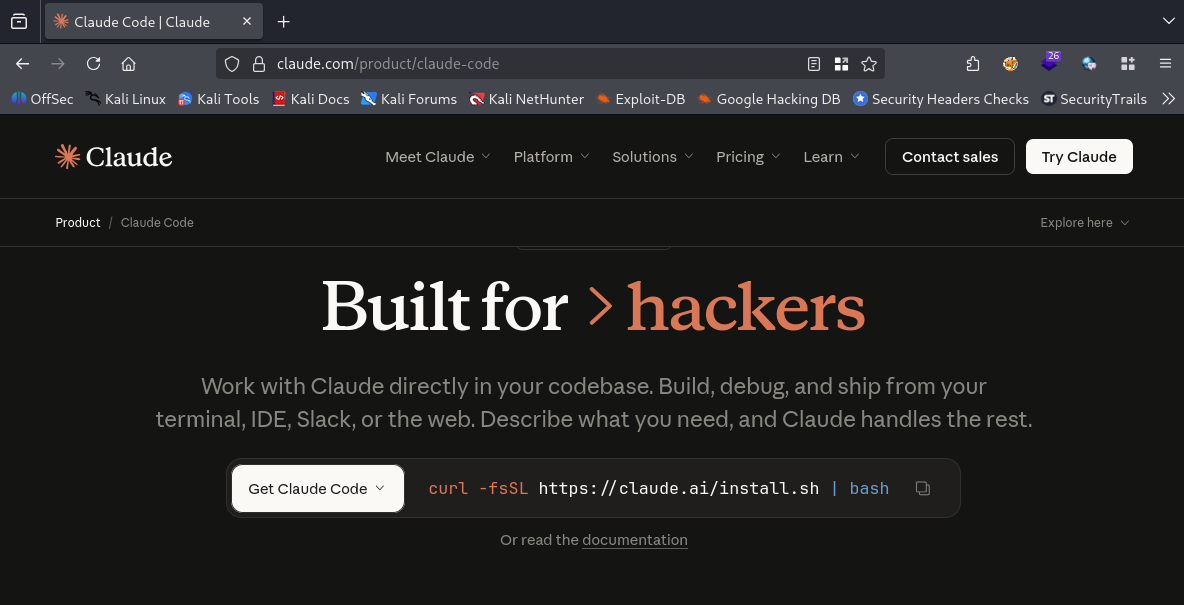The image size is (1184, 605).
Task: Open the Exploit-DB bookmark
Action: pos(640,99)
